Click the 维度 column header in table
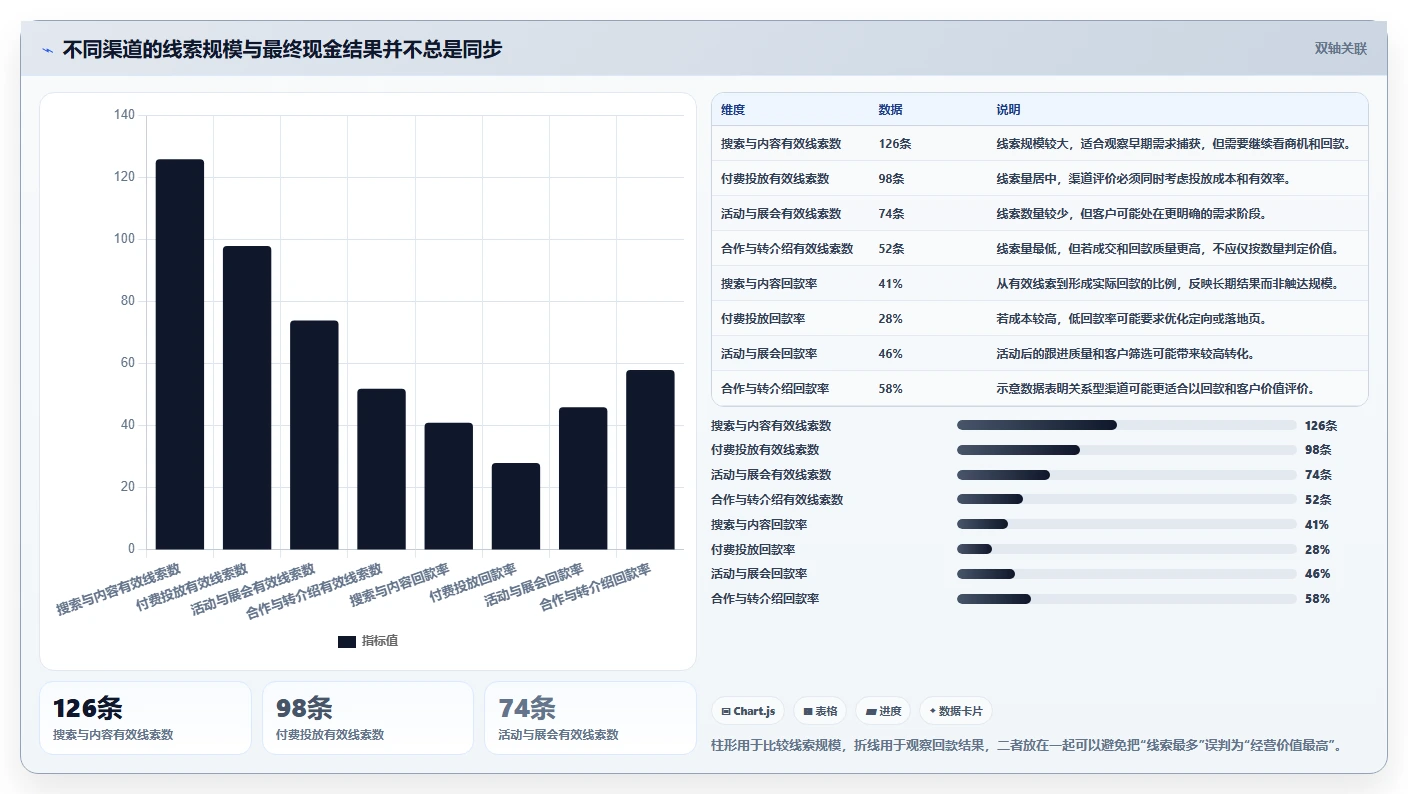Viewport: 1408px width, 794px height. tap(733, 110)
